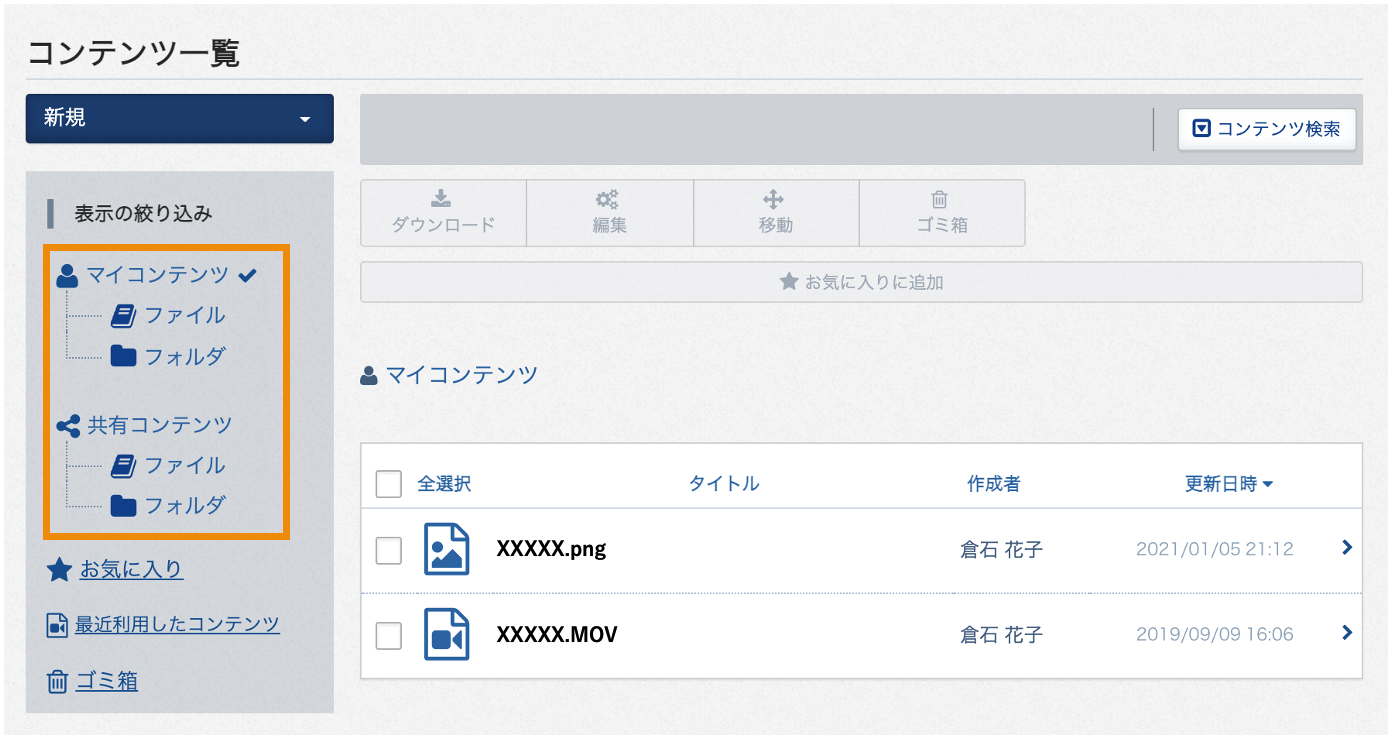
Task: Open the XXXXX.MOV file title
Action: (557, 634)
